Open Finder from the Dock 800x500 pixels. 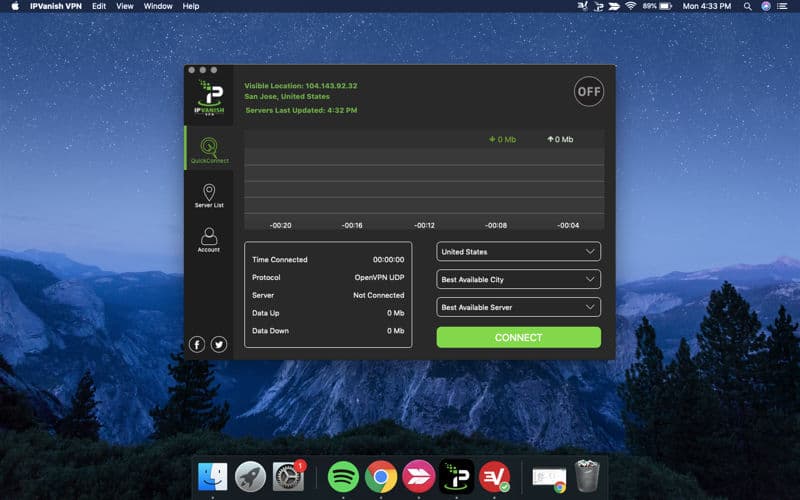(x=212, y=477)
